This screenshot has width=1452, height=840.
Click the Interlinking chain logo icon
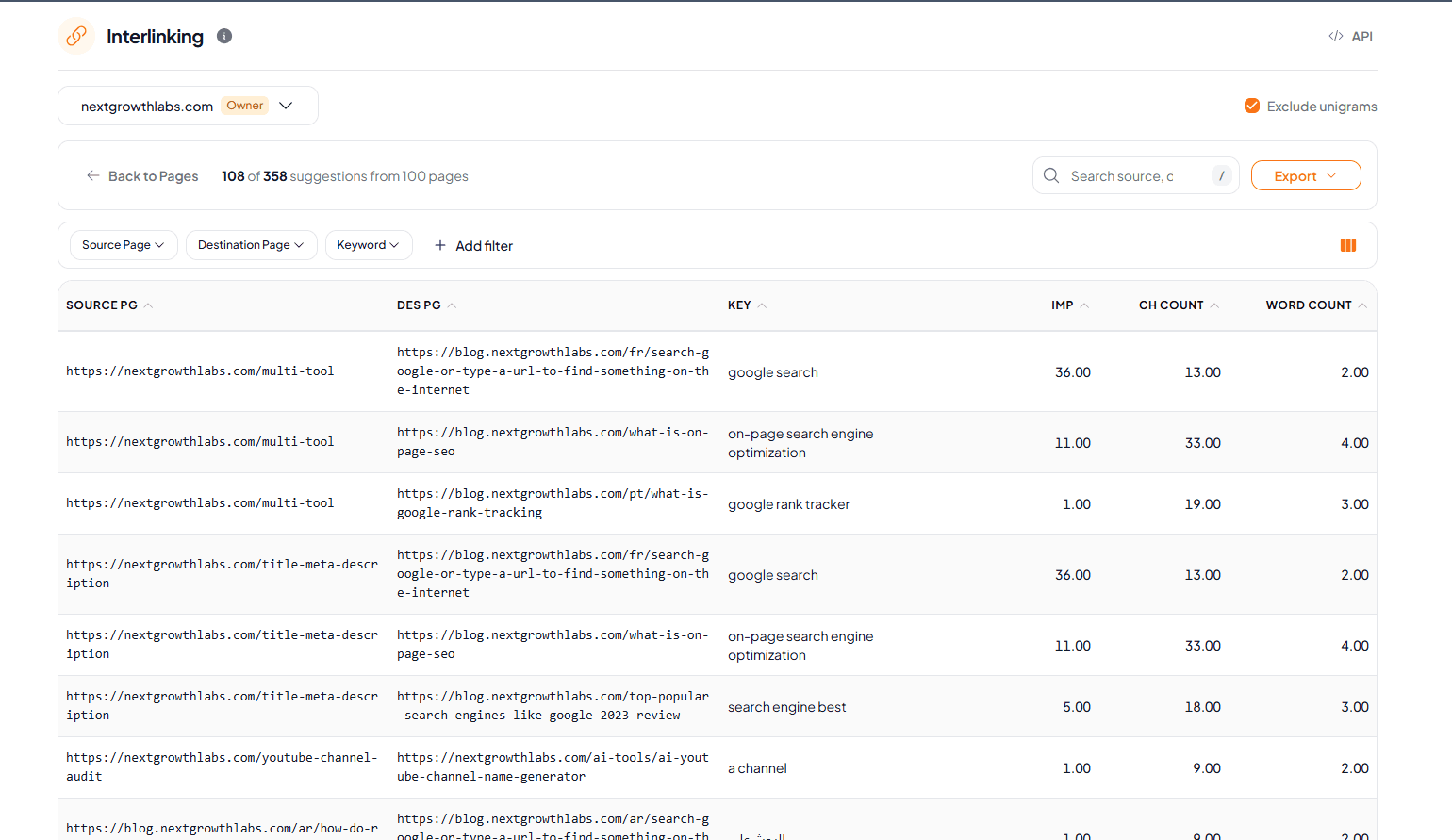tap(76, 36)
